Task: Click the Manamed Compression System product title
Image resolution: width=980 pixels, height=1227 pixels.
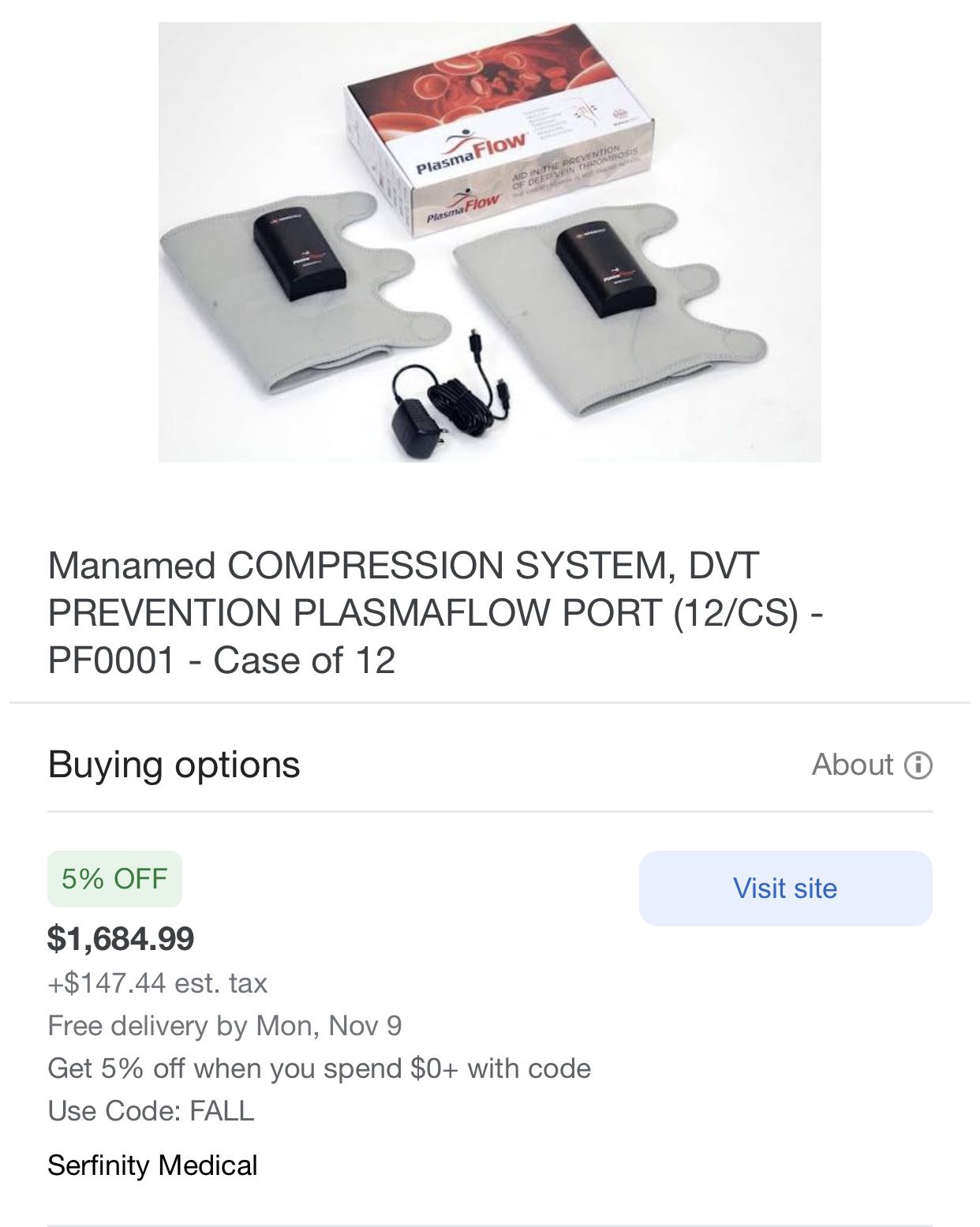Action: click(x=434, y=613)
